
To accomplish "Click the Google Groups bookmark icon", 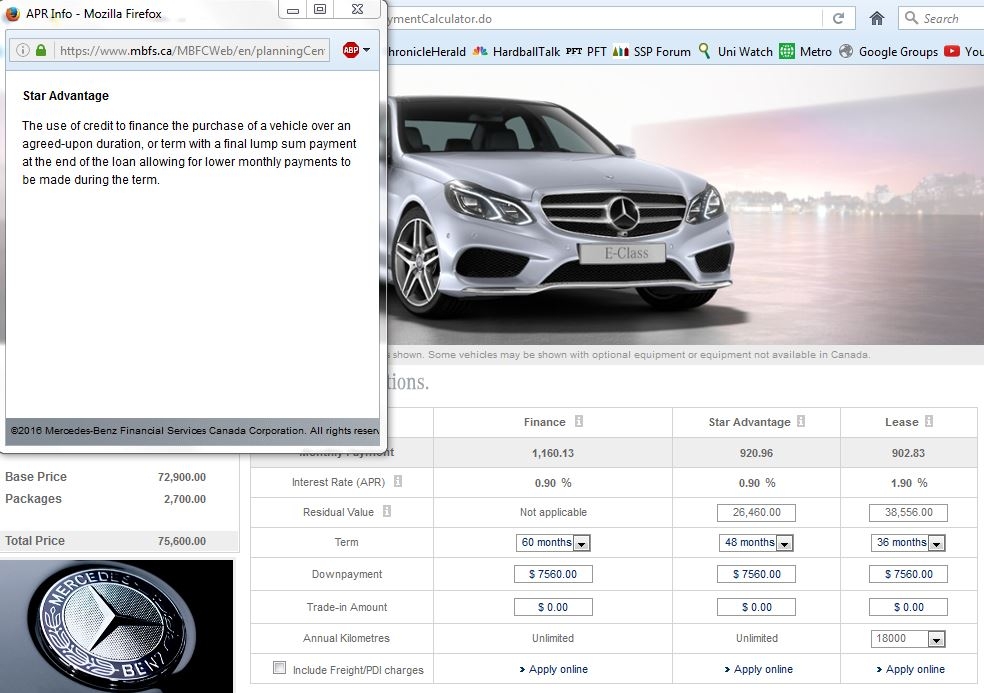I will [x=846, y=51].
